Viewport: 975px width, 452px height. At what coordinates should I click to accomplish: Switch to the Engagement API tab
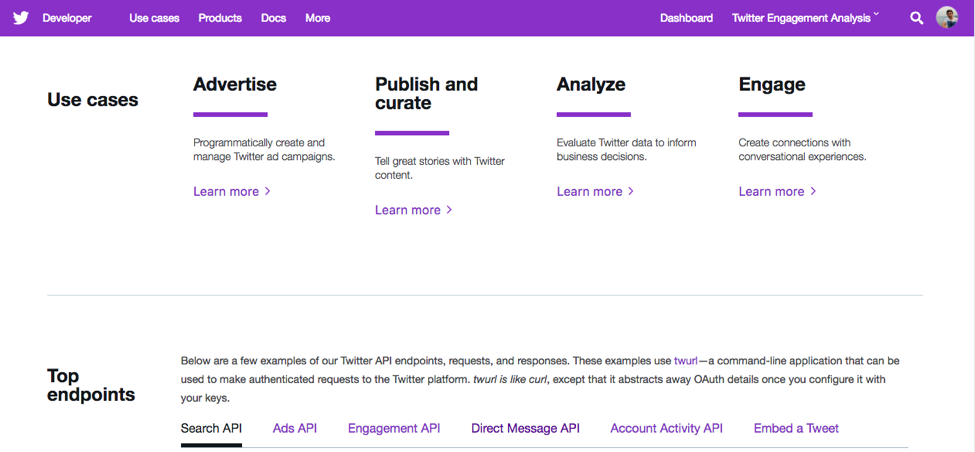[x=394, y=428]
